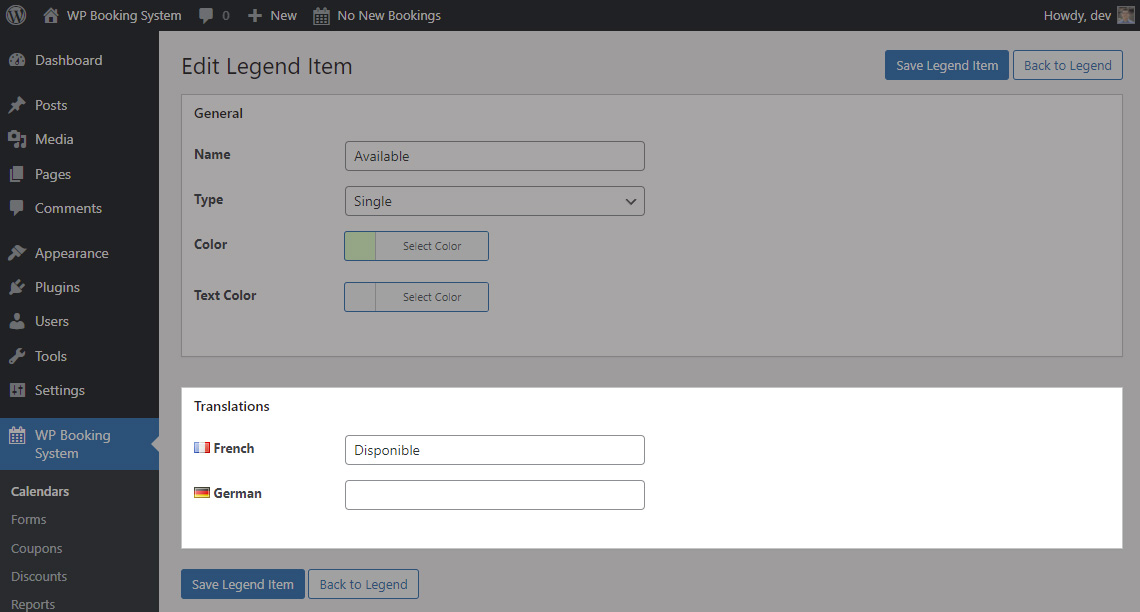Click the German flag icon

tap(202, 493)
